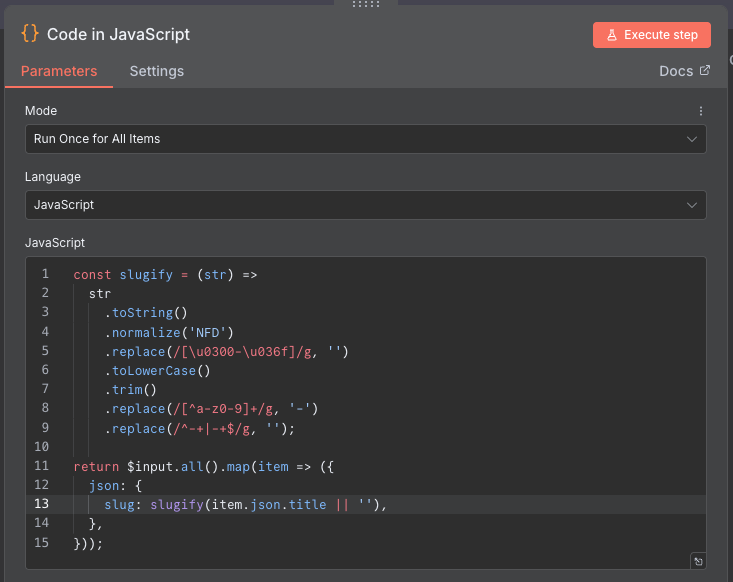Click the external link icon beside Docs
Screen dimensions: 733x582
pyautogui.click(x=704, y=71)
